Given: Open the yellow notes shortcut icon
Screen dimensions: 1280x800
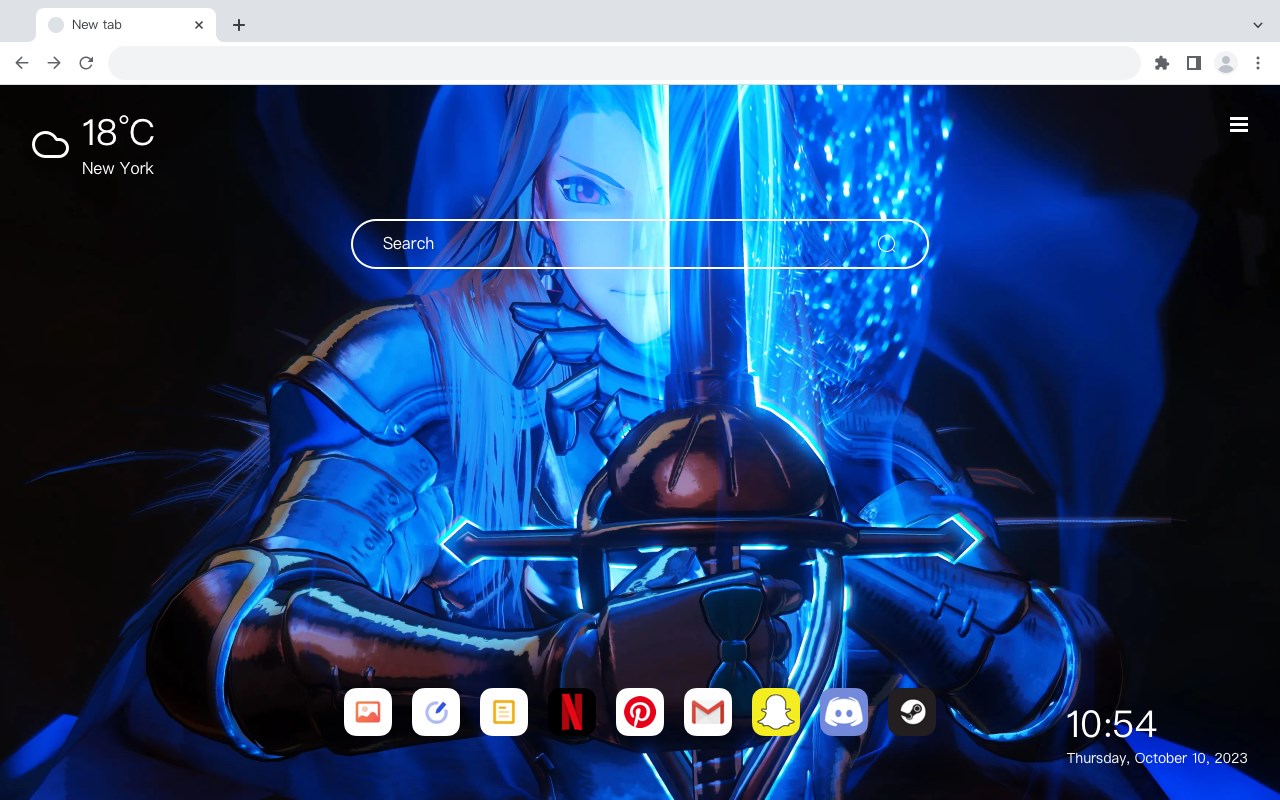Looking at the screenshot, I should coord(504,712).
